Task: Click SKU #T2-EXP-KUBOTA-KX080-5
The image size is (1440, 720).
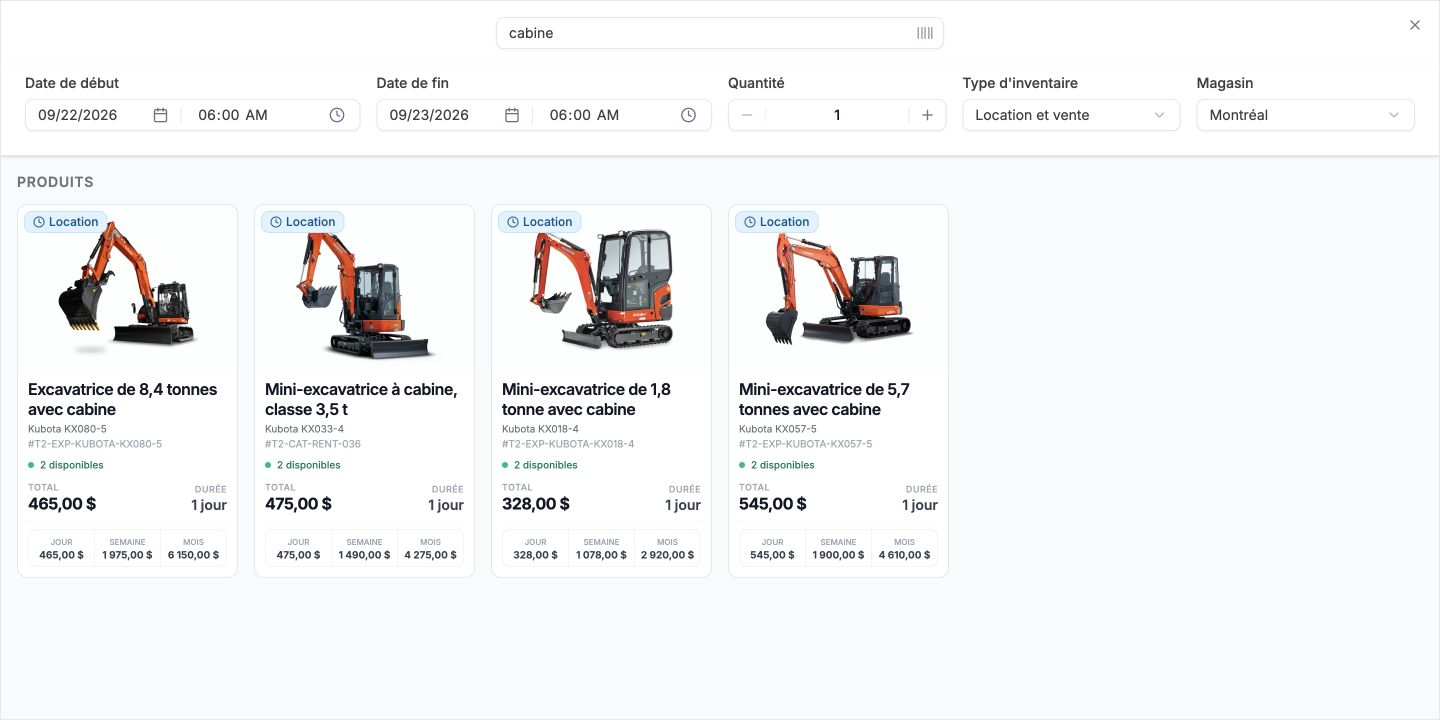Action: [x=95, y=444]
